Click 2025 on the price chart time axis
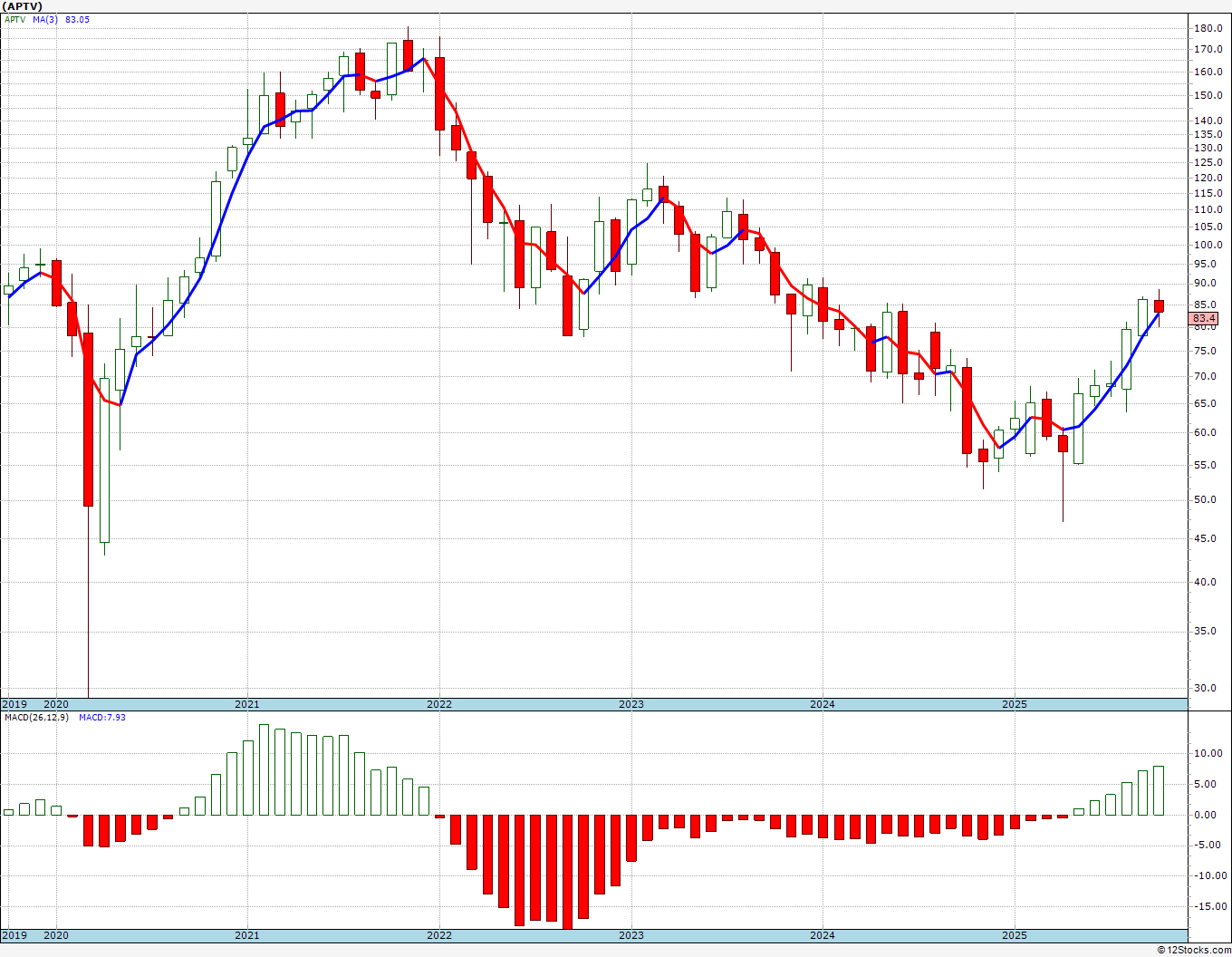Viewport: 1232px width, 957px height. tap(1015, 704)
